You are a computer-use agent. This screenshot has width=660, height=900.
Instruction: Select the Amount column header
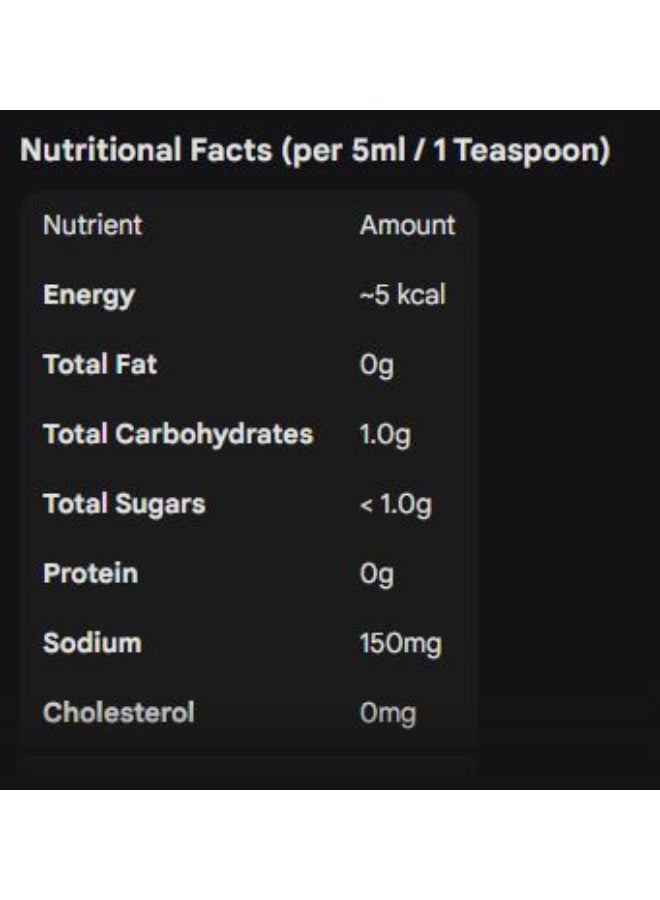[407, 225]
